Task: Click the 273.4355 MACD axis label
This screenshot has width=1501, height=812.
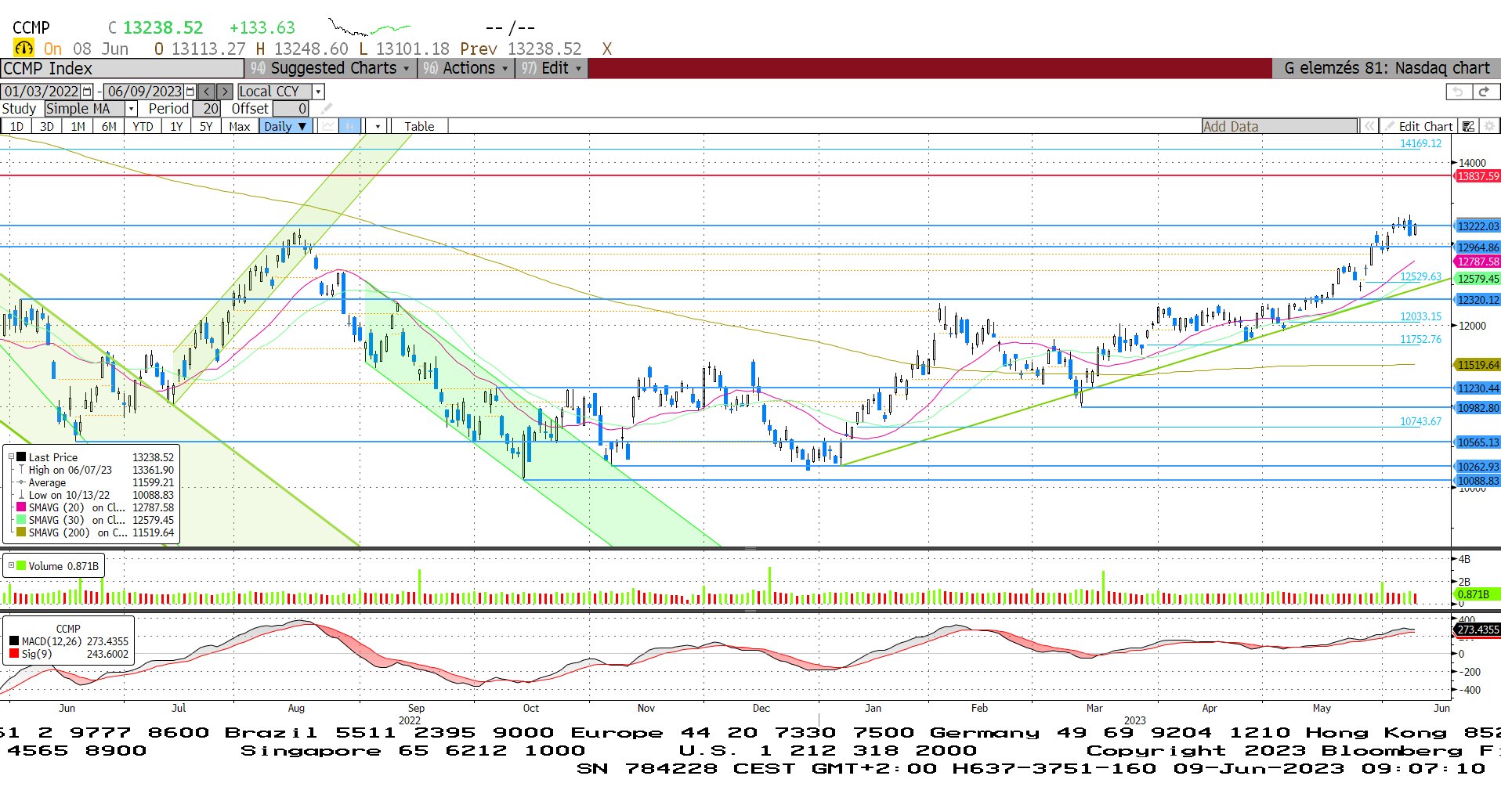Action: [x=1477, y=630]
